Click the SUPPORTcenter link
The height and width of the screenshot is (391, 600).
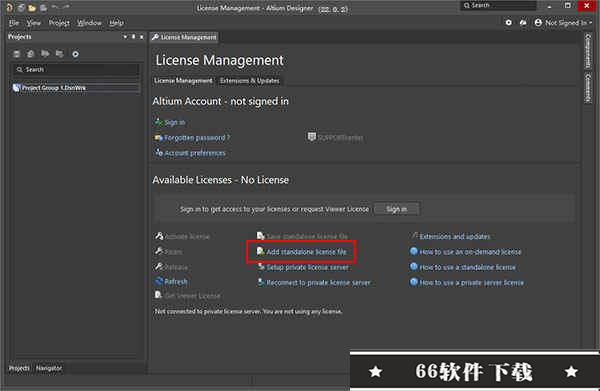point(335,137)
